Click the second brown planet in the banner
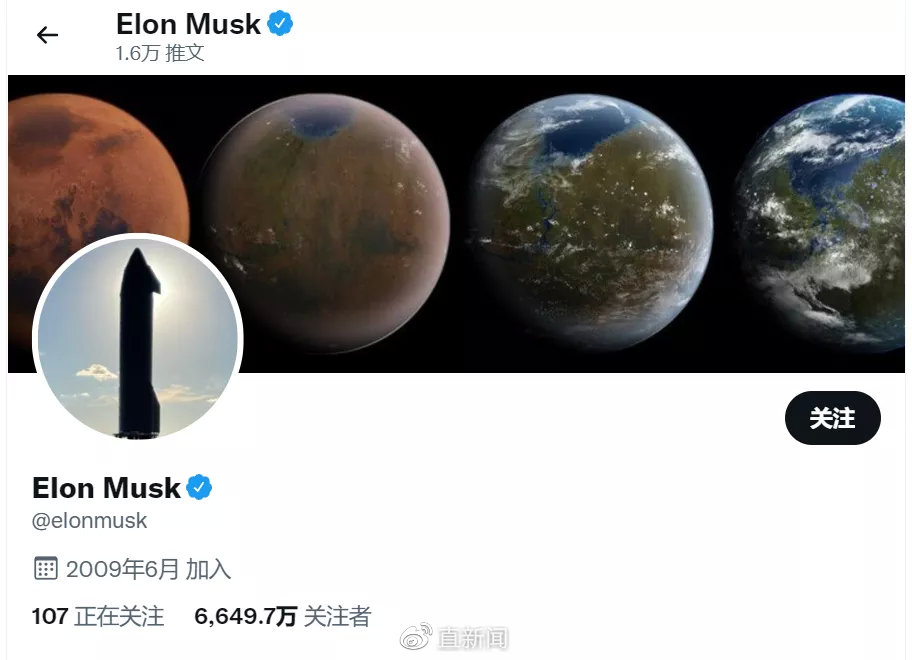This screenshot has width=912, height=660. (x=326, y=223)
